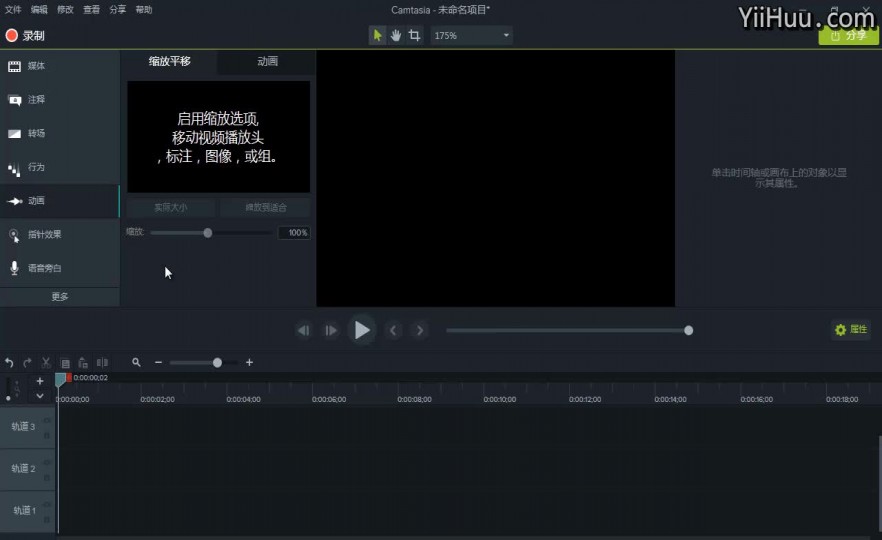Jump to previous clip with left chevron
The height and width of the screenshot is (540, 882).
tap(393, 330)
